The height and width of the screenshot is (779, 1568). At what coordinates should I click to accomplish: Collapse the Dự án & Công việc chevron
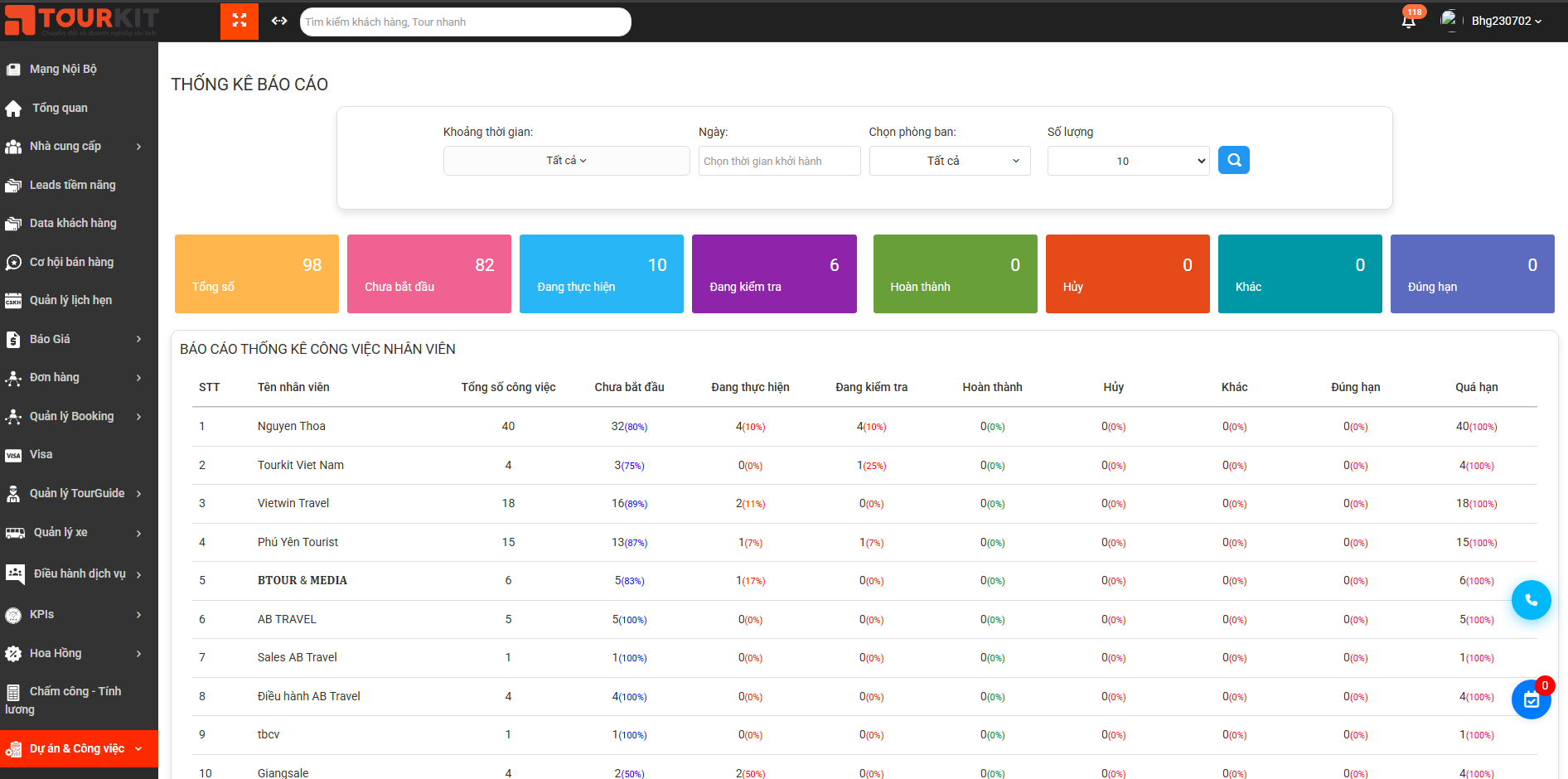click(138, 749)
